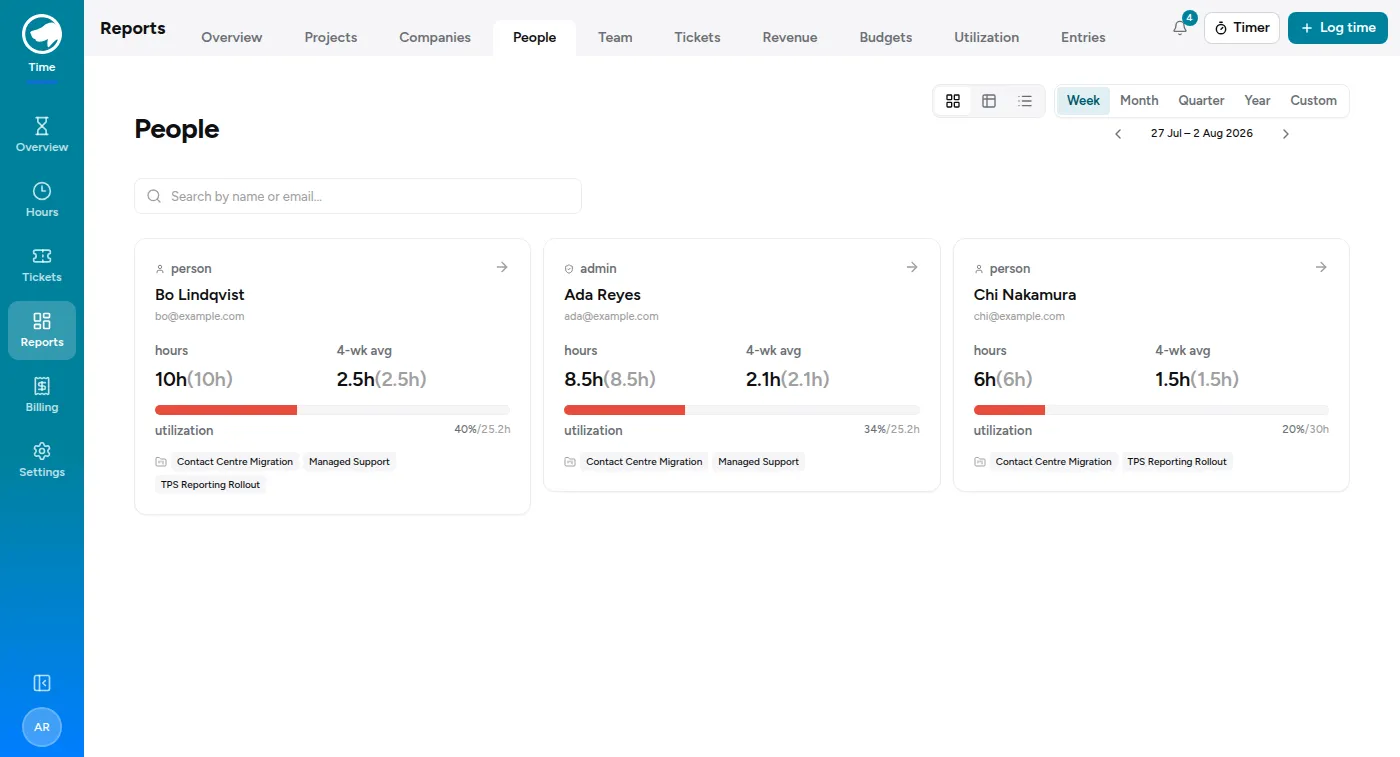
Task: Click Ada Reyes name
Action: (602, 295)
